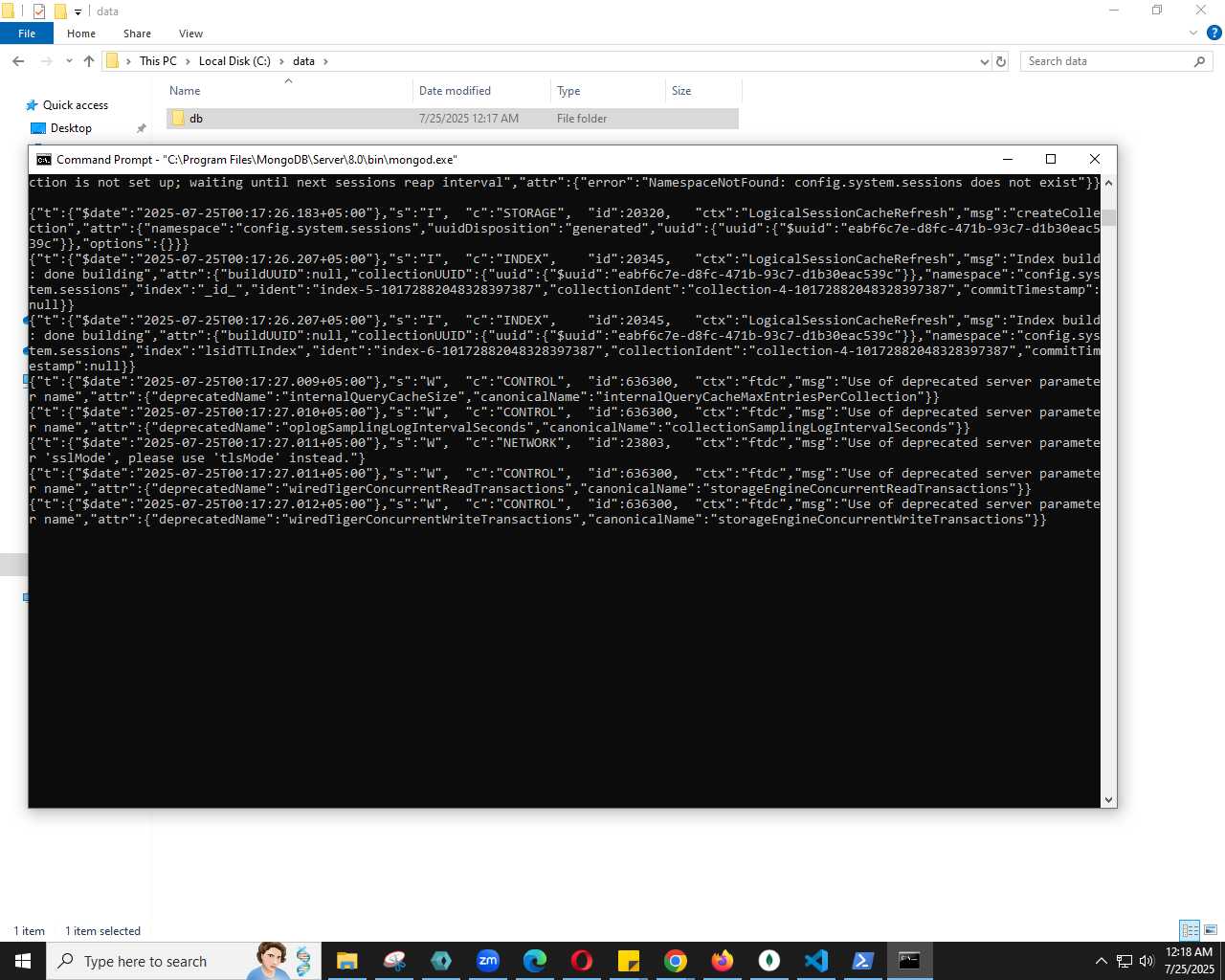Expand chevron after Local Disk (C:) breadcrumb
1225x980 pixels.
(281, 61)
